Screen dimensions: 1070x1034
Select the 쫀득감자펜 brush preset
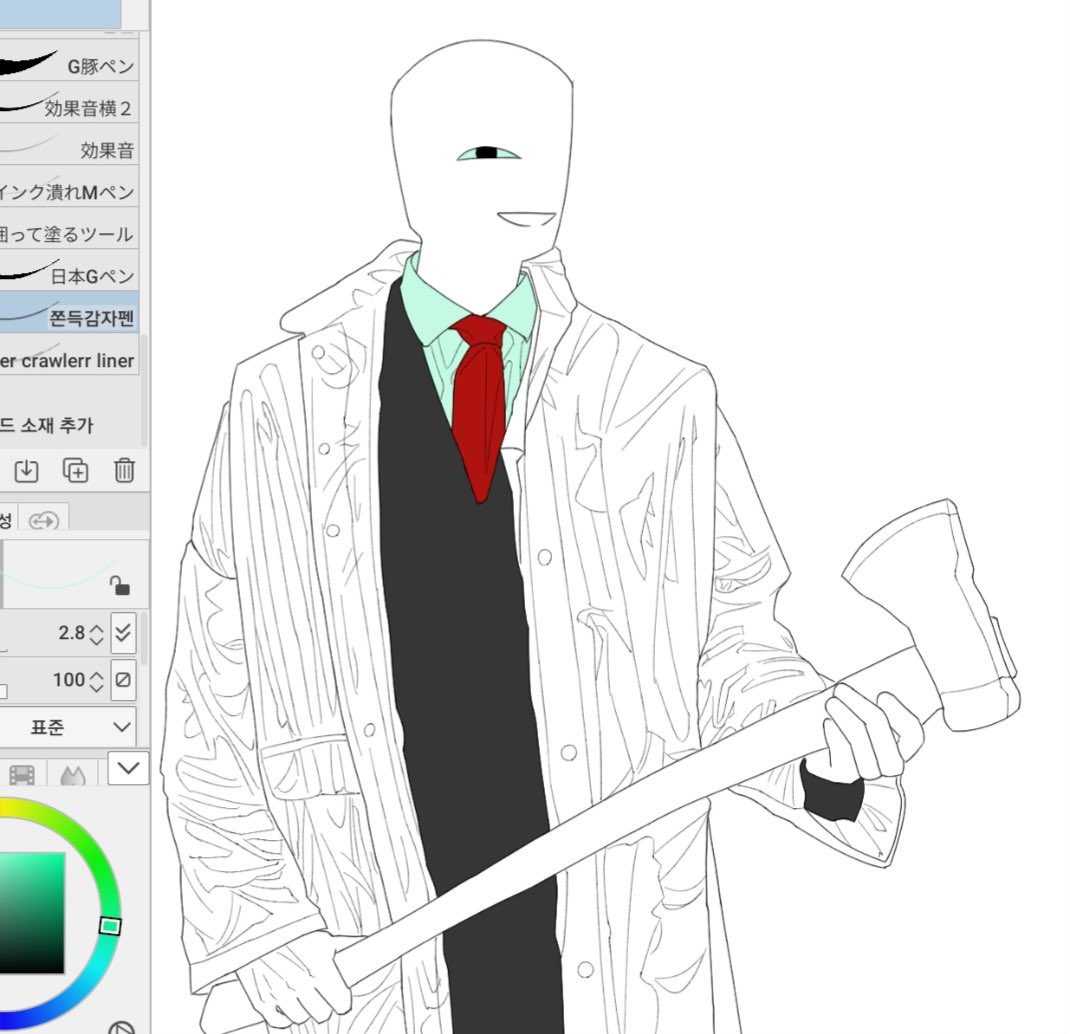click(68, 313)
